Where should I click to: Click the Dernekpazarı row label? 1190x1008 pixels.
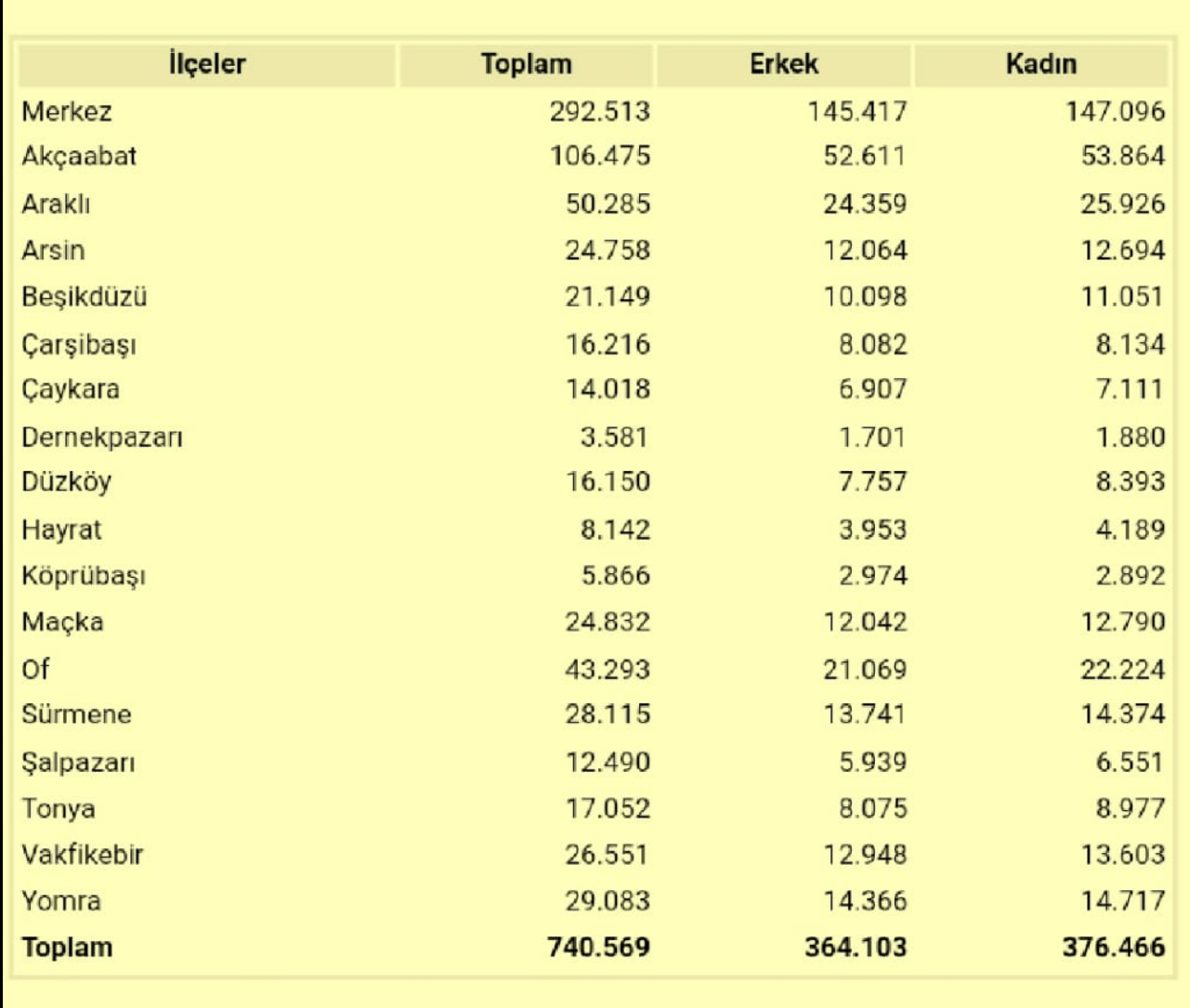[x=102, y=437]
